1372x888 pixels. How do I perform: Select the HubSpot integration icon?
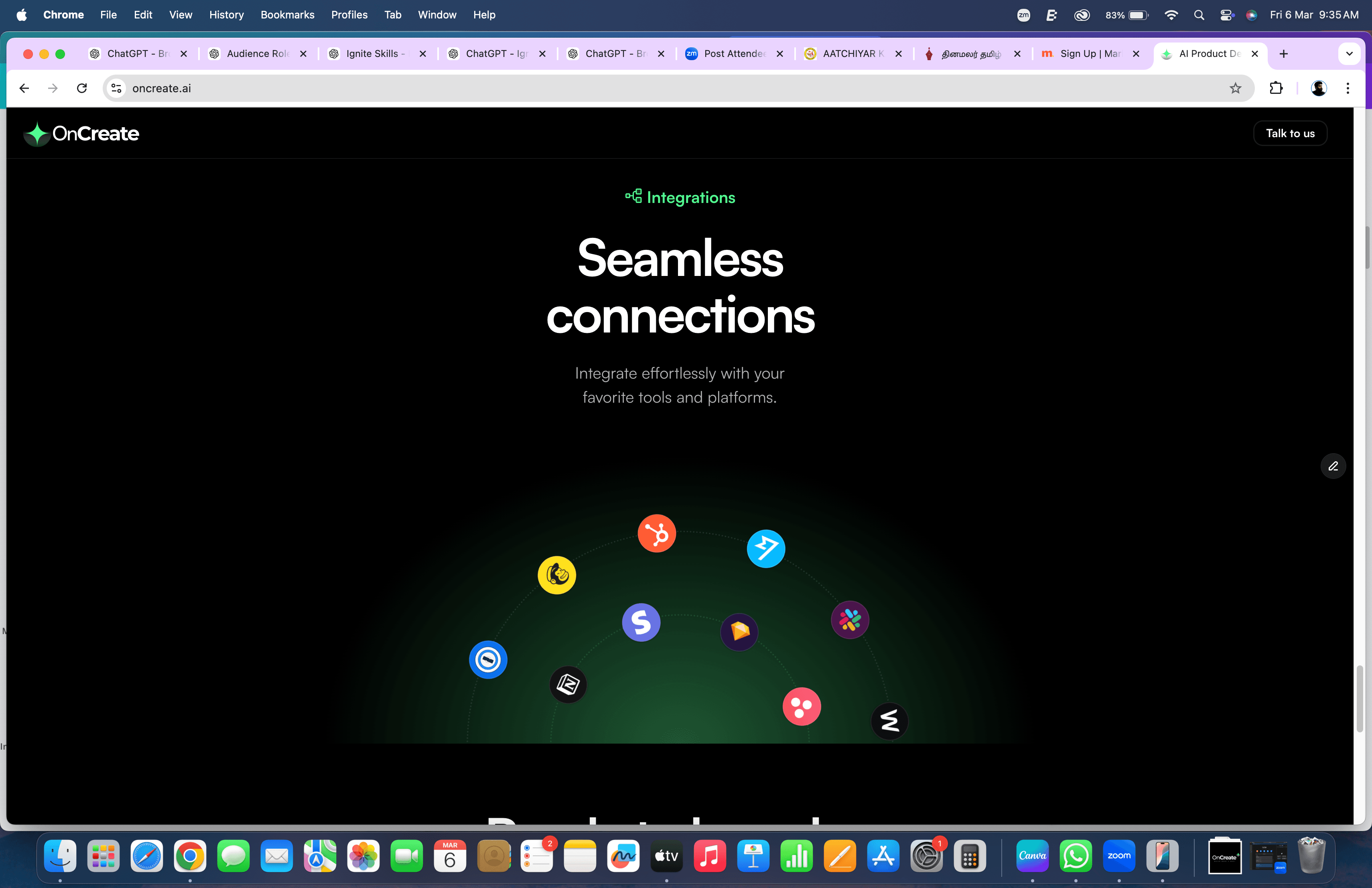(x=656, y=533)
